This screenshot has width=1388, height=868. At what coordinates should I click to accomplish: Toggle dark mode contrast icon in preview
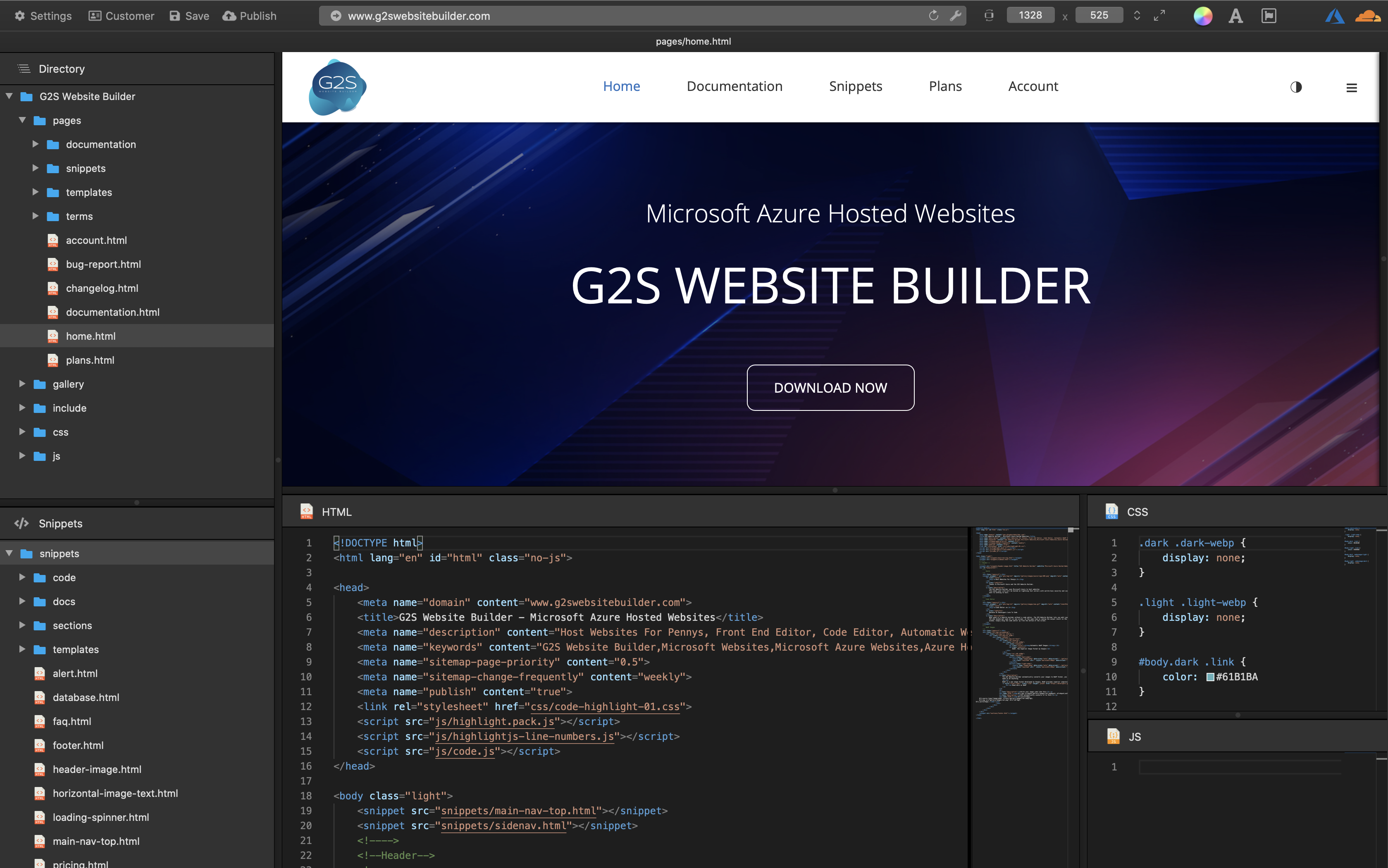[1295, 87]
